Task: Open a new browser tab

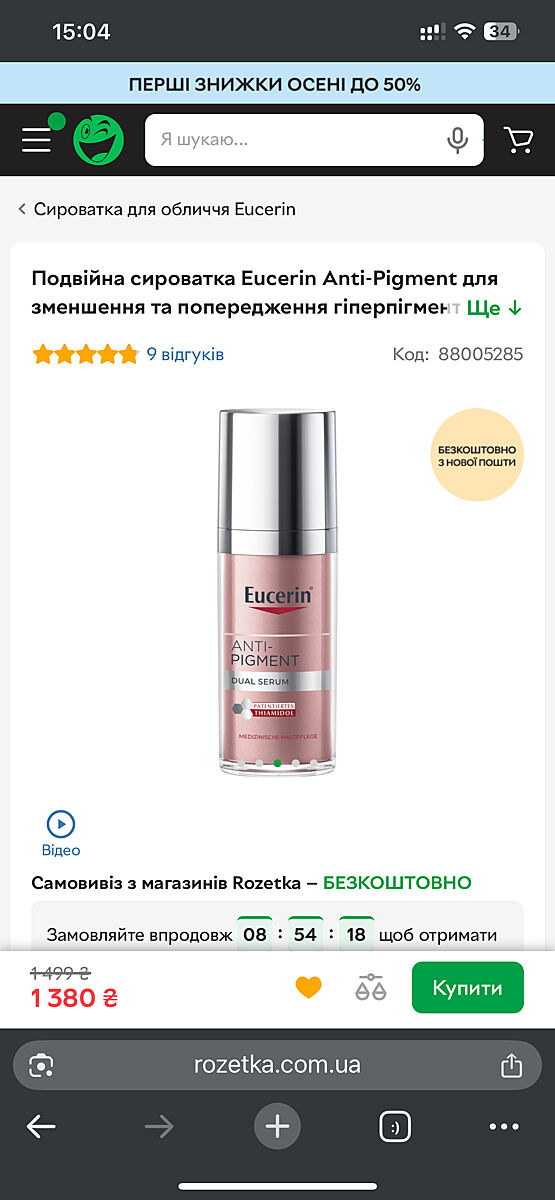Action: [x=277, y=1127]
